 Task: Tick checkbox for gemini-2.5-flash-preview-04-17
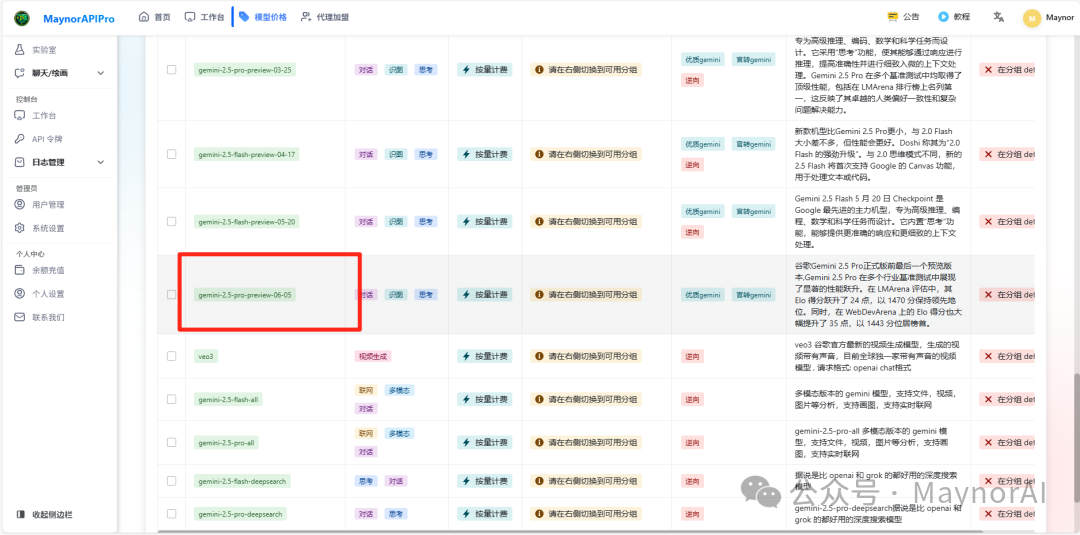click(x=172, y=154)
